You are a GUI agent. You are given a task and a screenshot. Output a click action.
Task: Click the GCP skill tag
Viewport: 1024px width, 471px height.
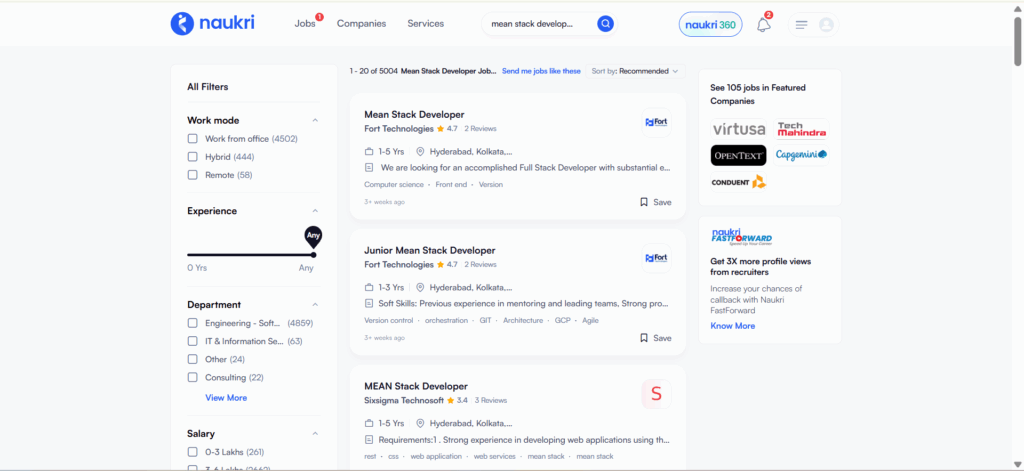coord(562,321)
